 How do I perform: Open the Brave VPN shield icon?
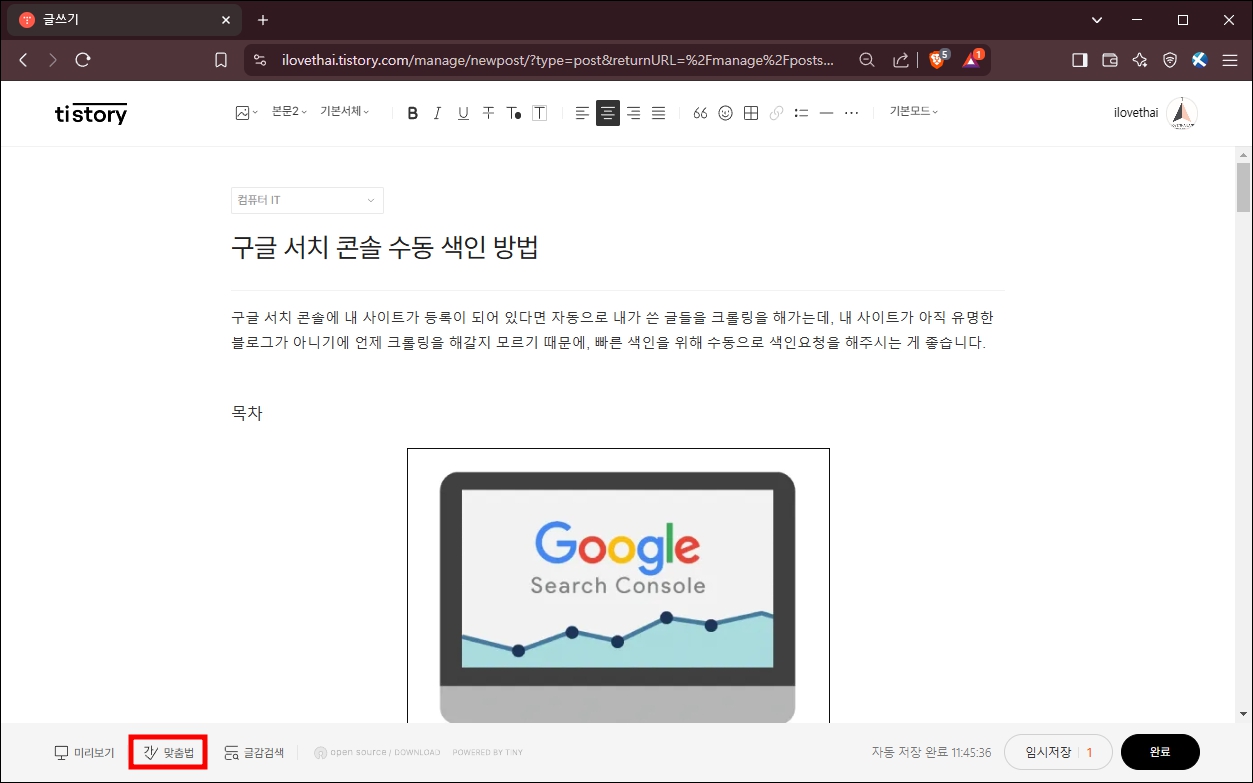1169,60
